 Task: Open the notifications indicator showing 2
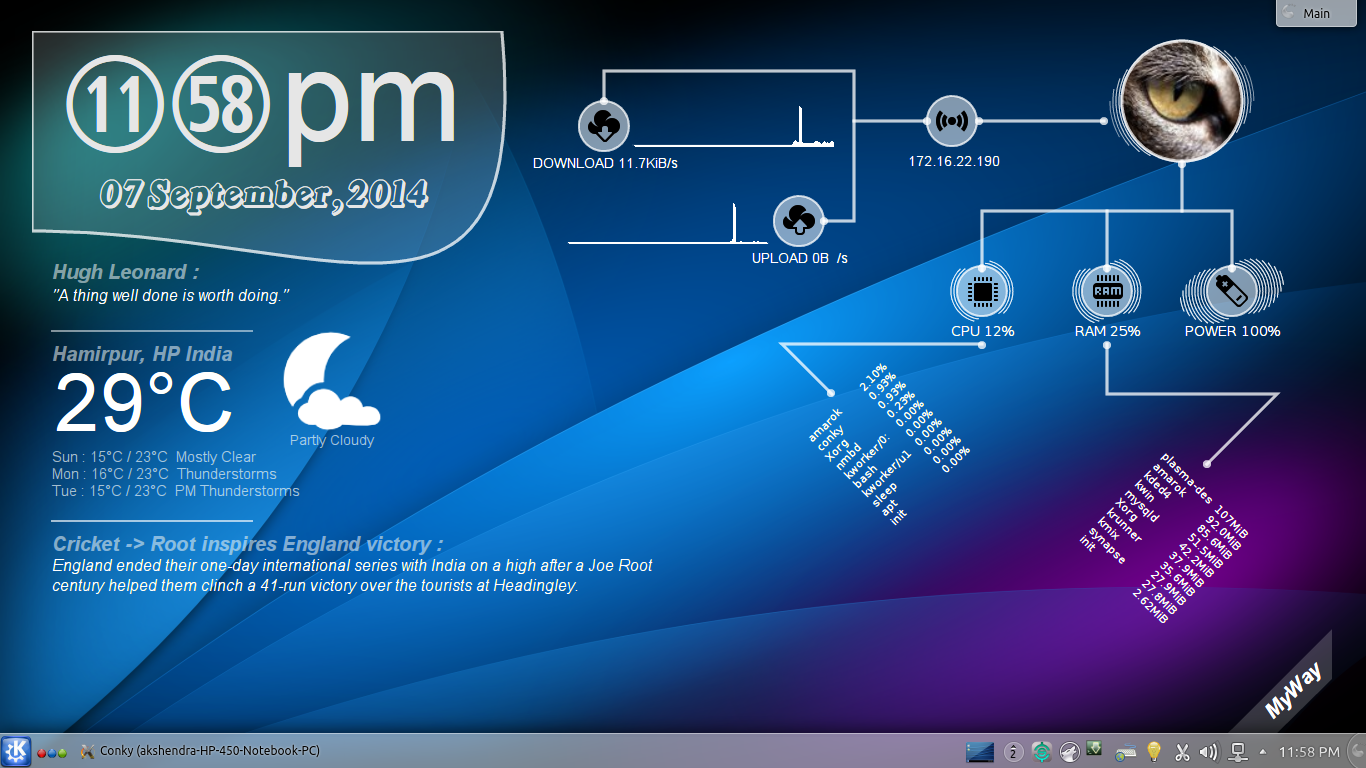click(x=1013, y=751)
